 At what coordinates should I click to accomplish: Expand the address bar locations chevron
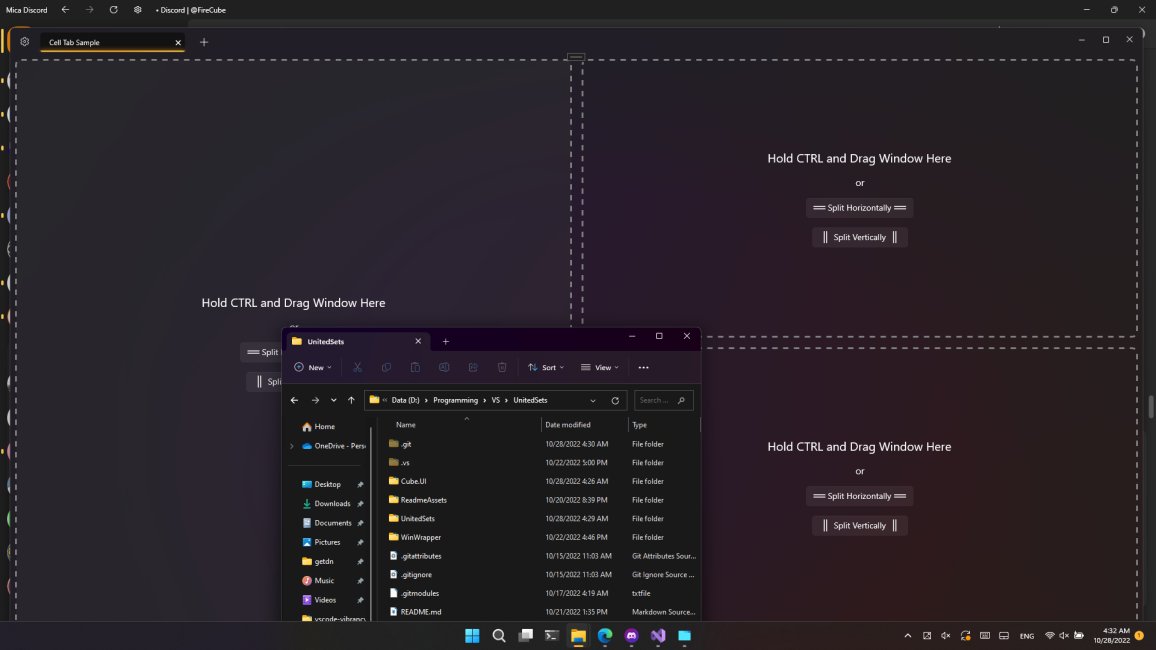[592, 400]
